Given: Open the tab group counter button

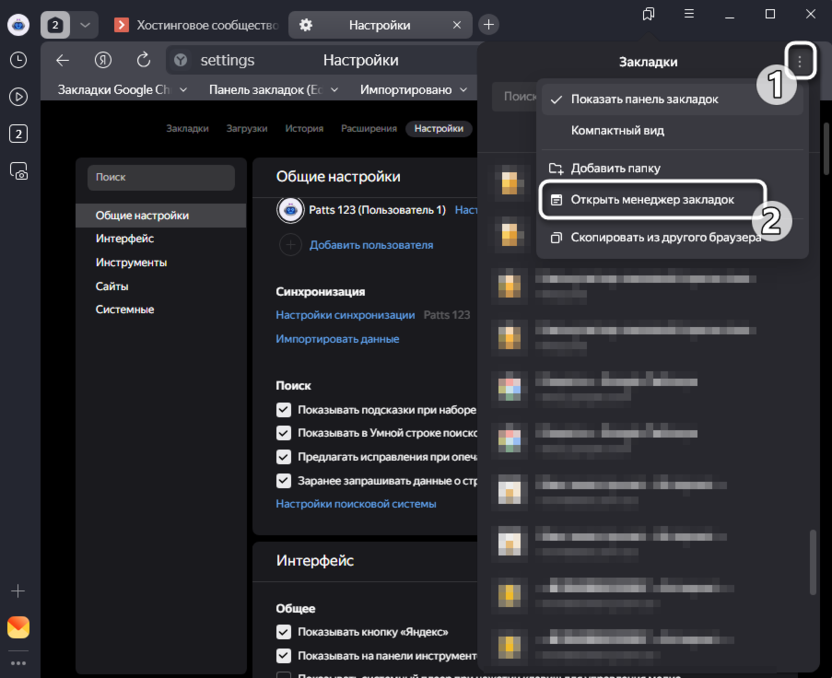Looking at the screenshot, I should [55, 25].
